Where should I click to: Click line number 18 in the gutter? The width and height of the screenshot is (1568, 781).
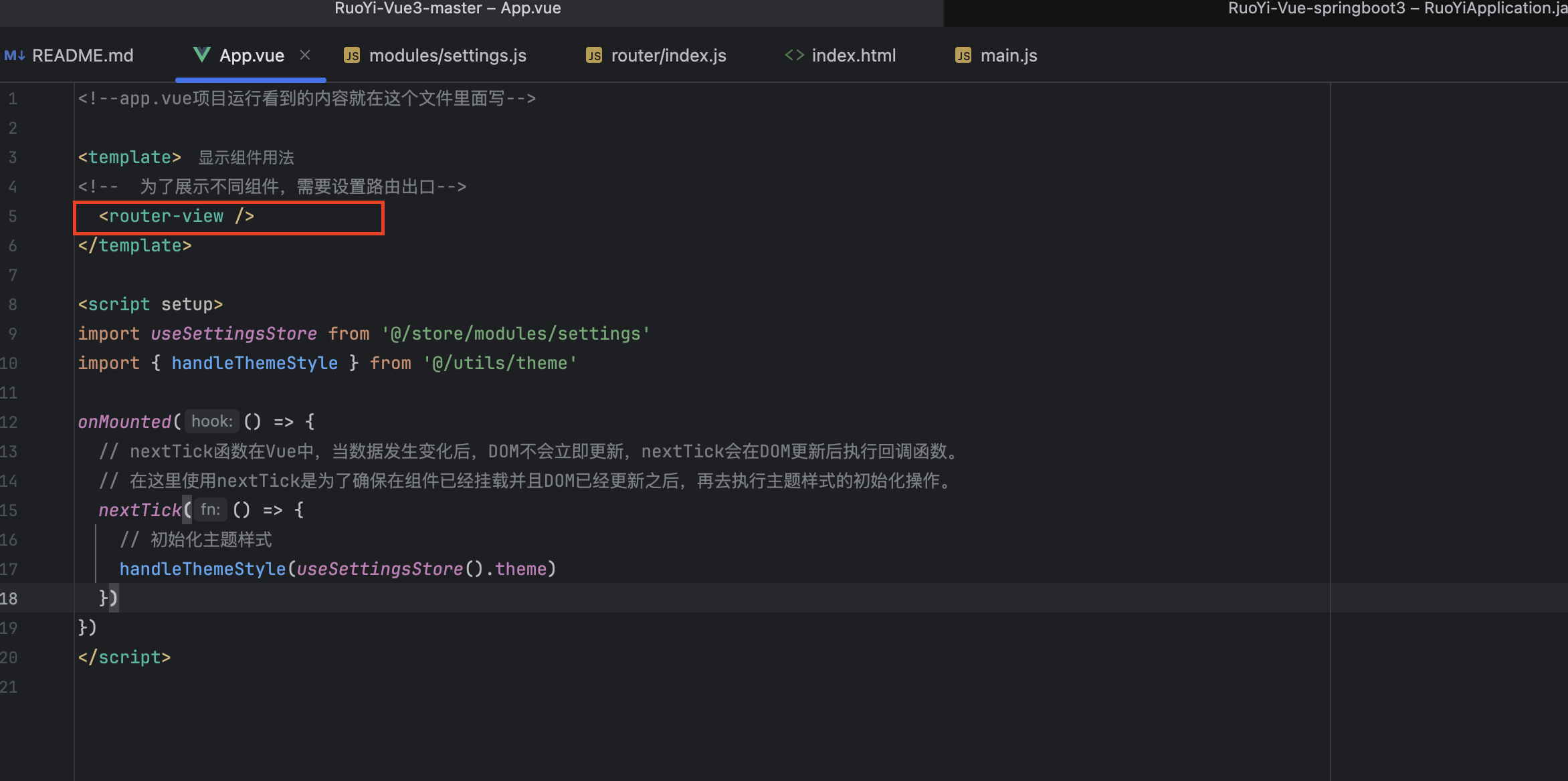point(9,598)
